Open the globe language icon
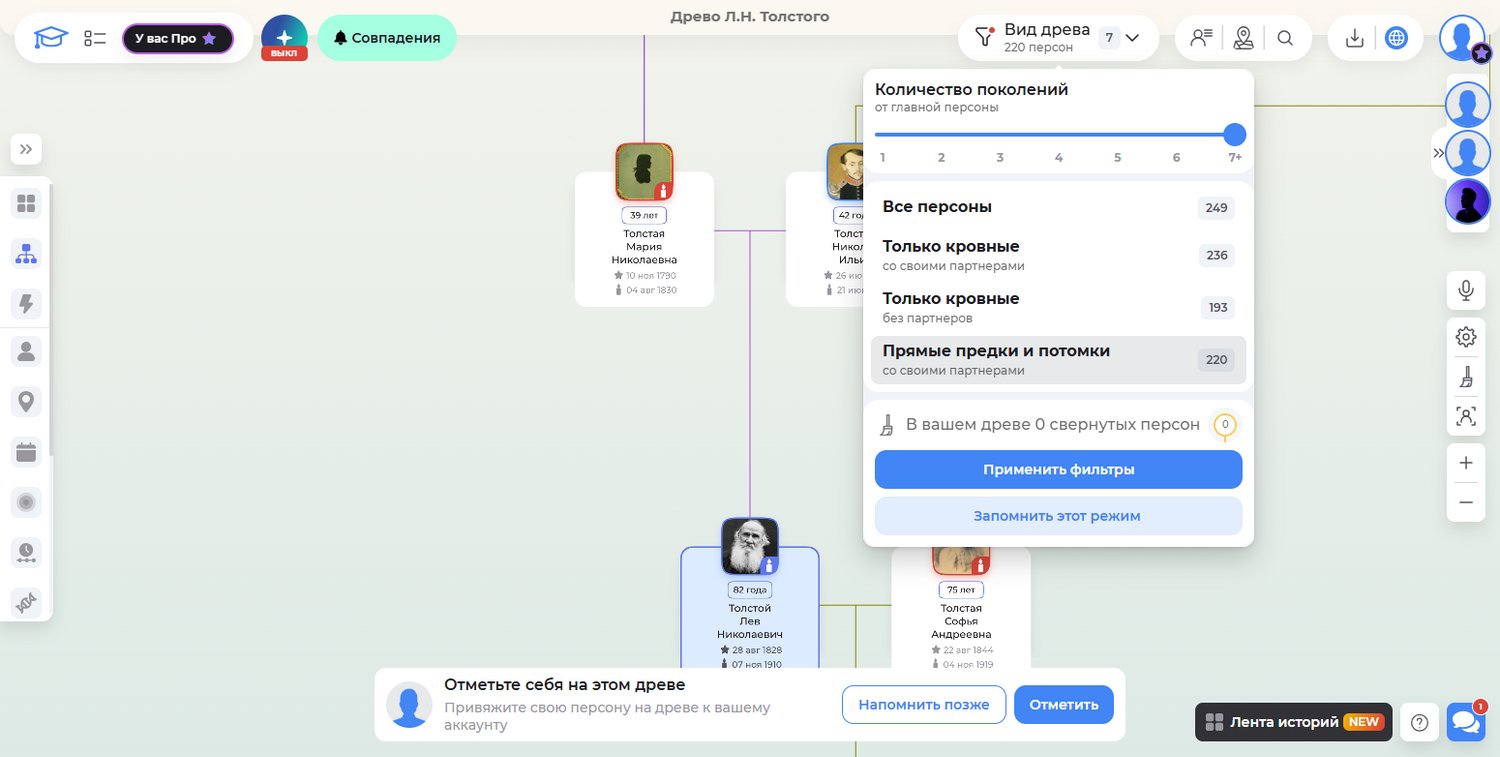 pos(1396,38)
